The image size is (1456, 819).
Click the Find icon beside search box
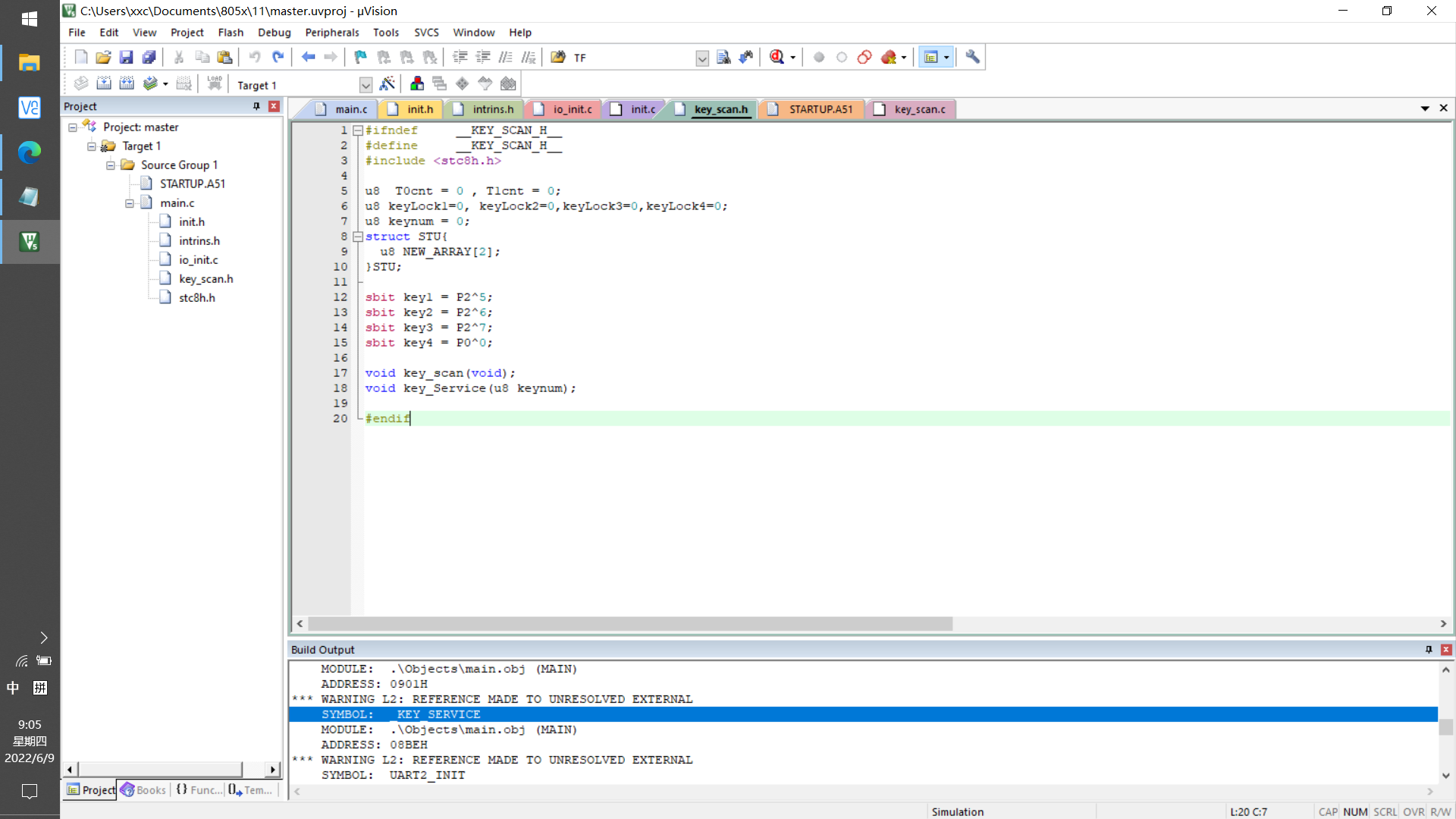tap(723, 57)
